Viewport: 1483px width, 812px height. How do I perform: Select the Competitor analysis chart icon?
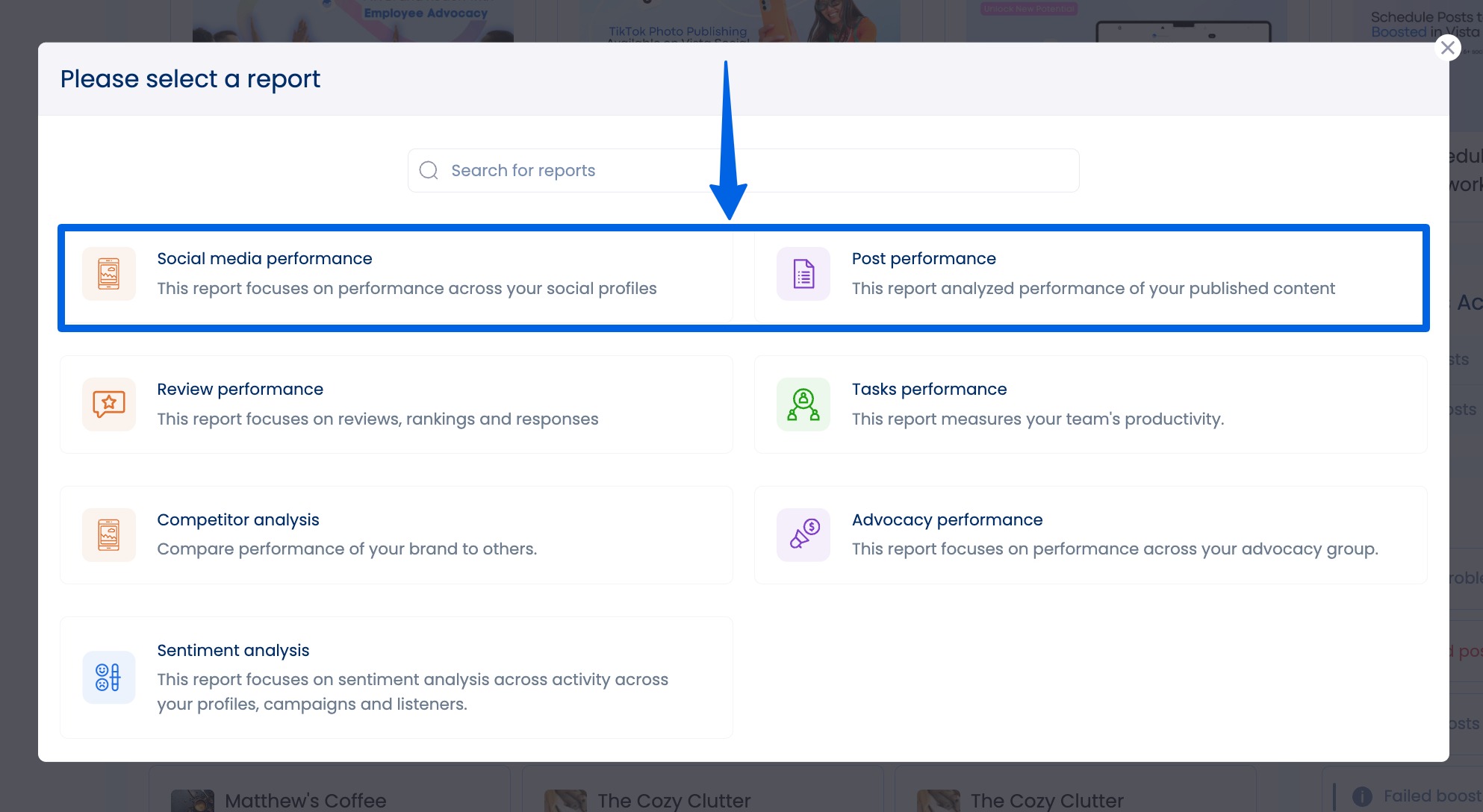[108, 534]
